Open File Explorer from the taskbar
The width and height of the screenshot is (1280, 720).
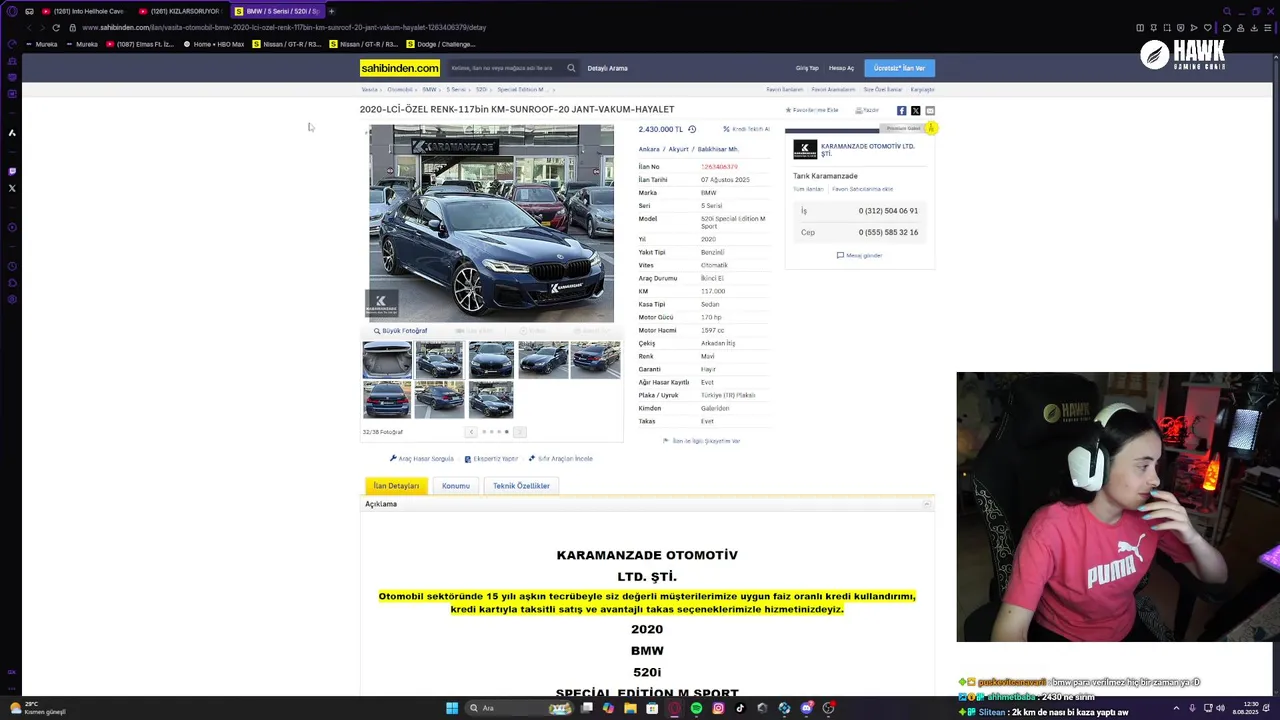(x=630, y=708)
